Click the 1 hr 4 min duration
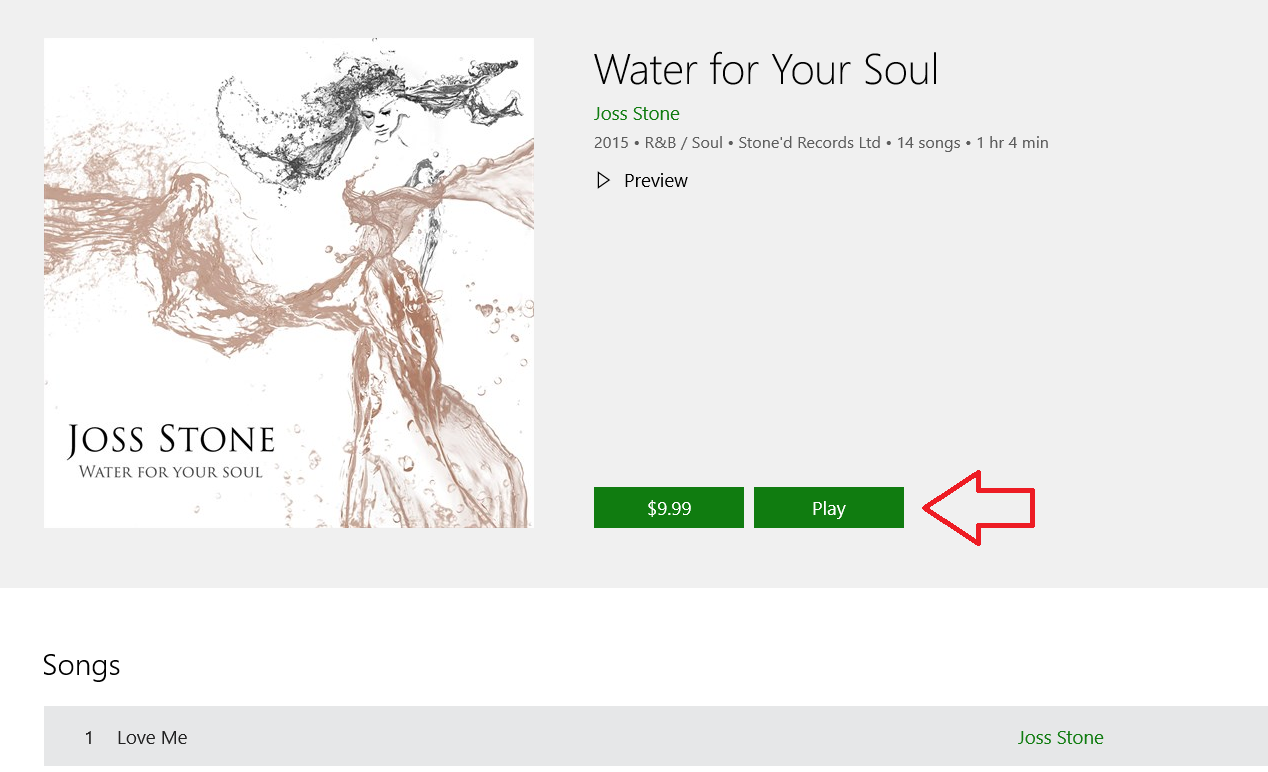The width and height of the screenshot is (1268, 772). tap(1011, 143)
